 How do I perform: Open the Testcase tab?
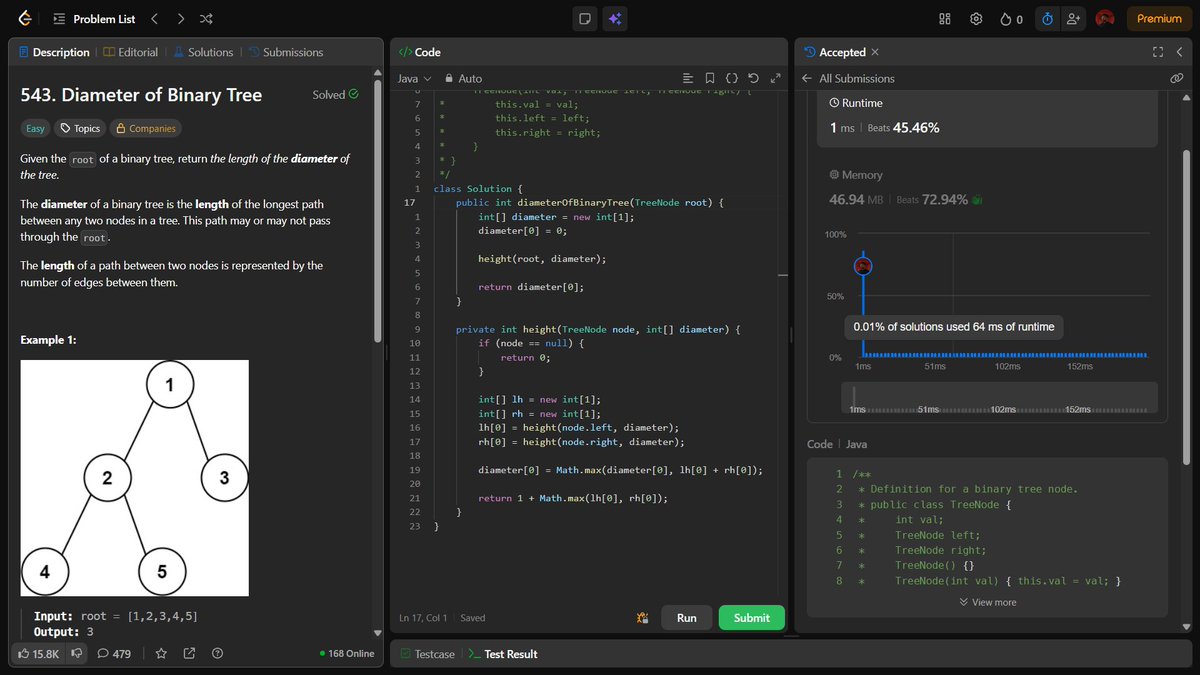pos(427,654)
